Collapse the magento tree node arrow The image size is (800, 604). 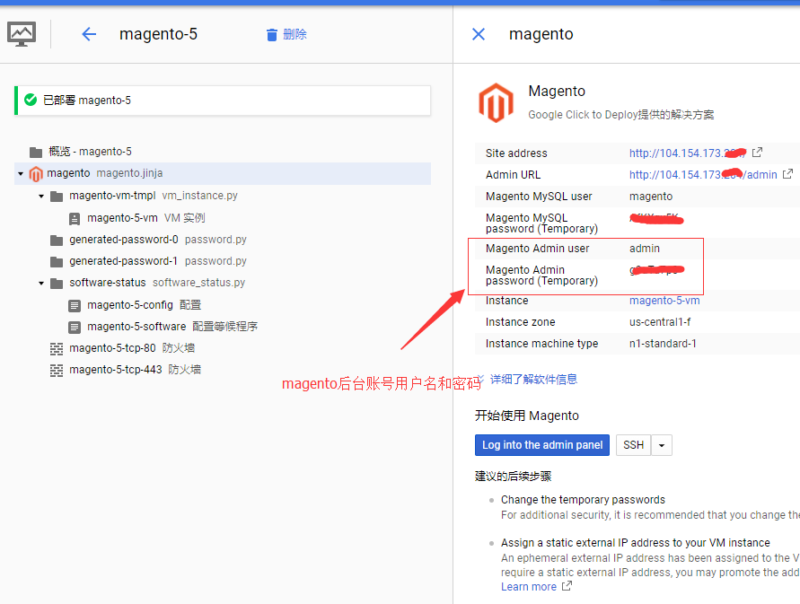[x=20, y=174]
